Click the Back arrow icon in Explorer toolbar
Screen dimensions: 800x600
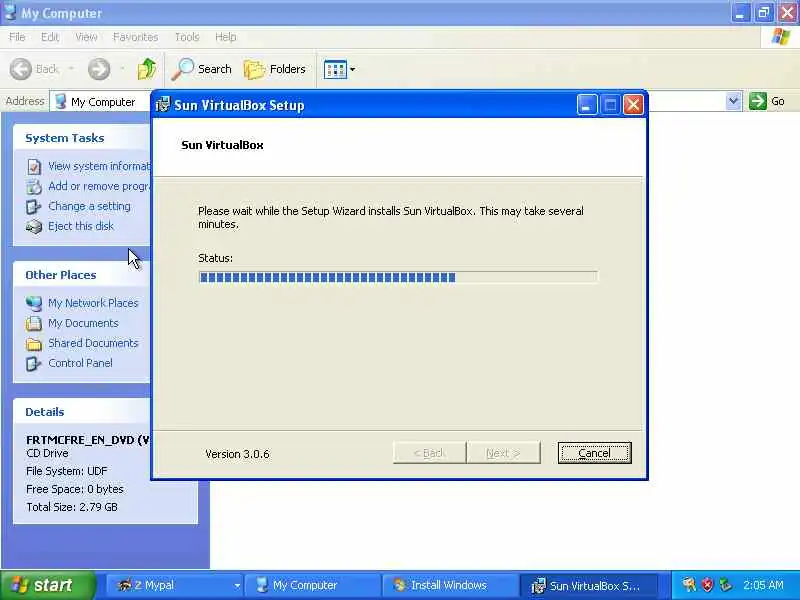[21, 69]
